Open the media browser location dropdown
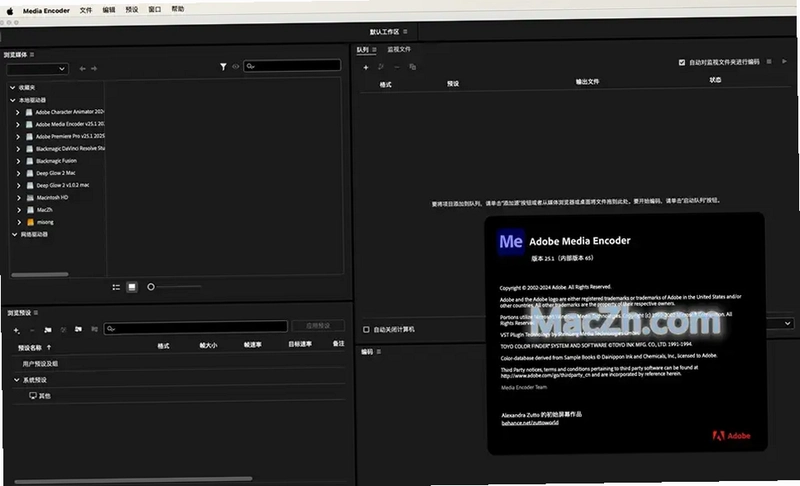800x486 pixels. [37, 68]
